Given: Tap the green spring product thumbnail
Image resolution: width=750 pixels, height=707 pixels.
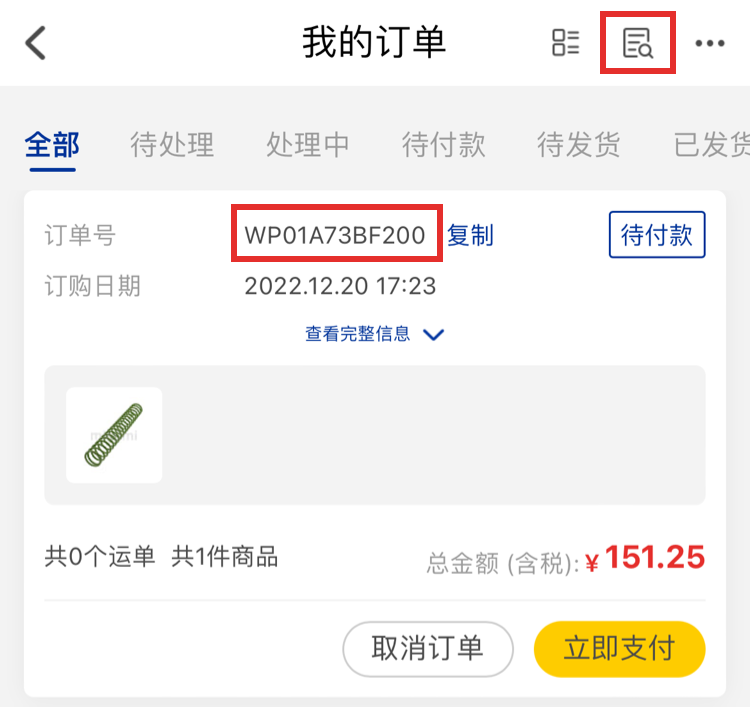Looking at the screenshot, I should click(x=114, y=435).
